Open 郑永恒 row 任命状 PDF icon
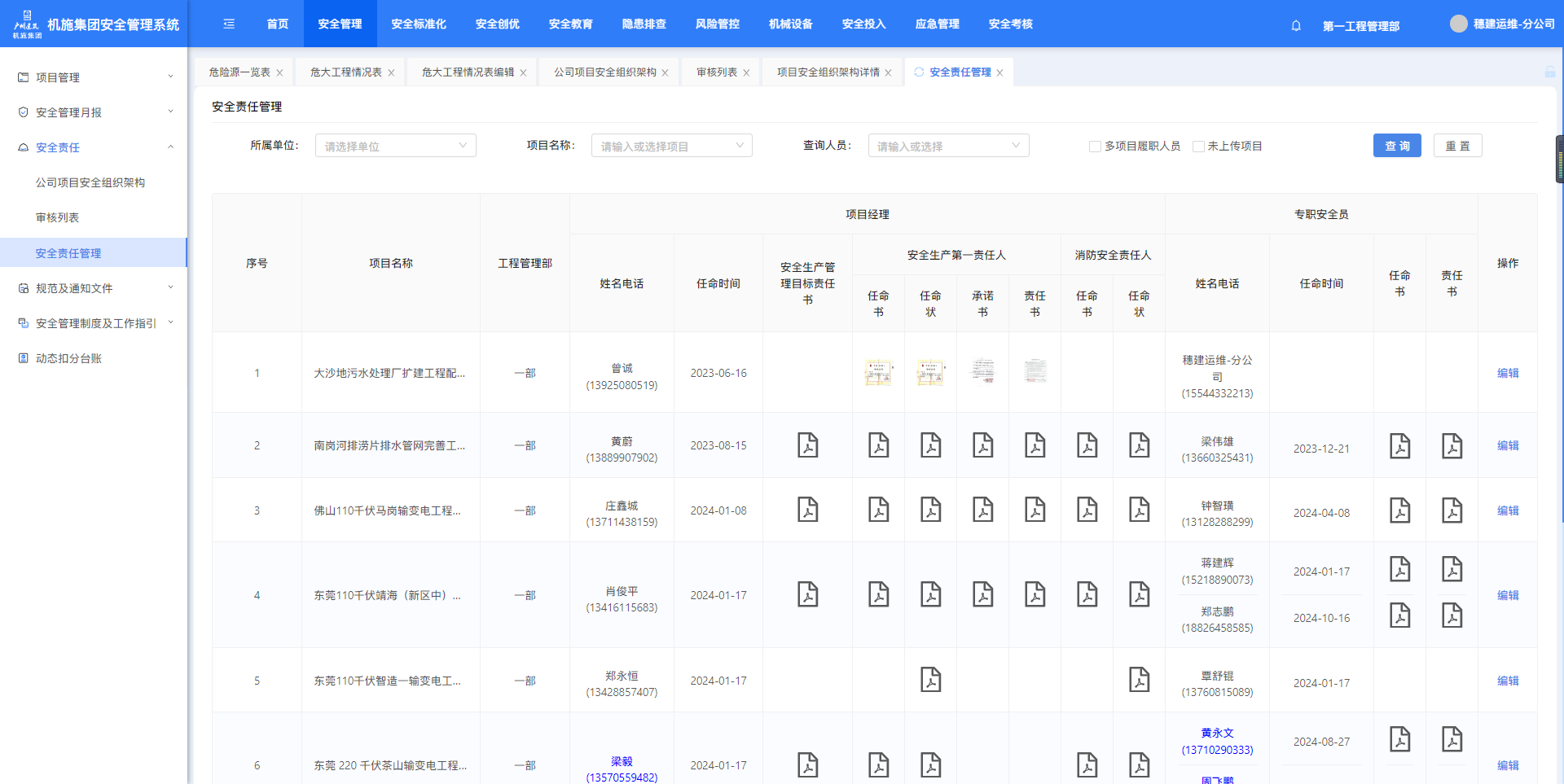 click(x=930, y=679)
